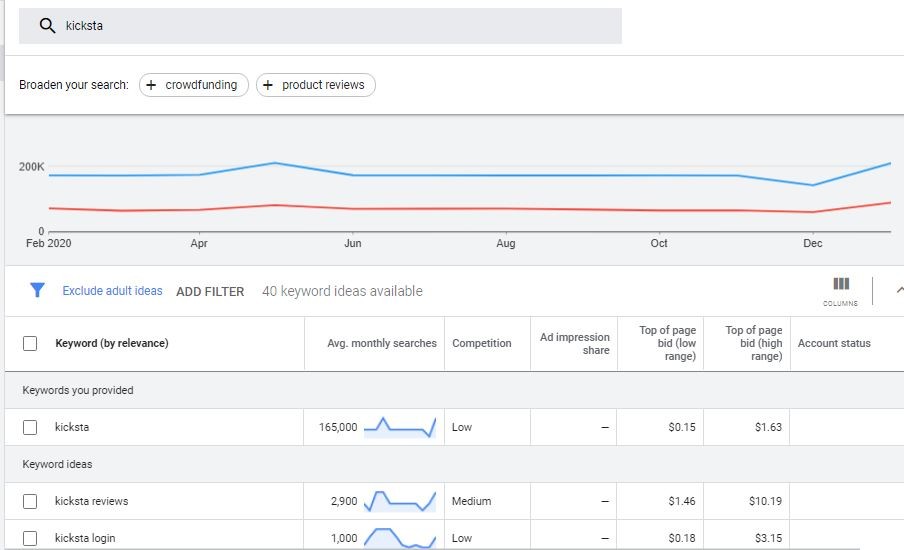Click the Medium competition value
Screen dimensions: 904x550
tap(472, 501)
